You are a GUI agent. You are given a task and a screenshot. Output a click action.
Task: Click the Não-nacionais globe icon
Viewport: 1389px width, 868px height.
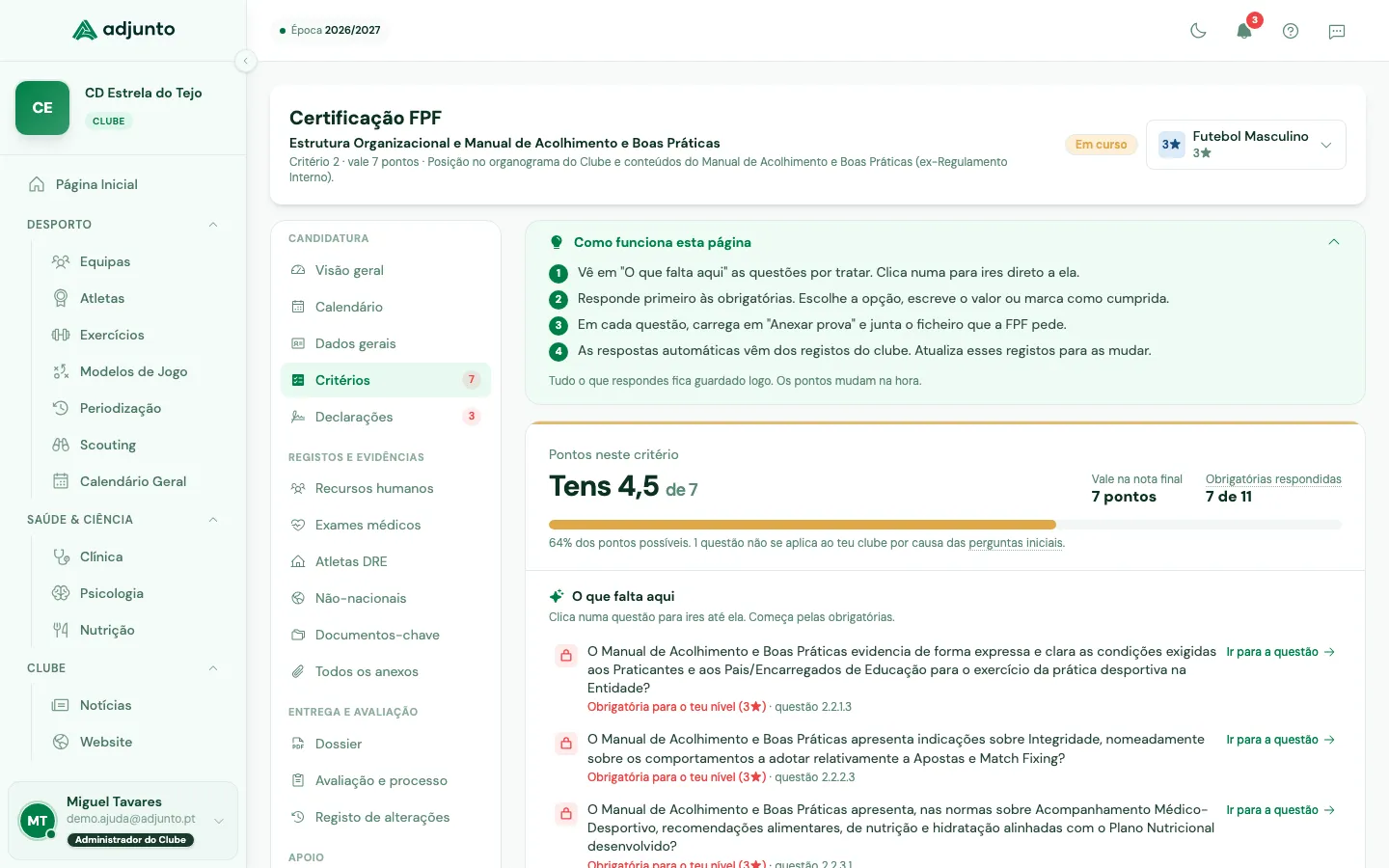coord(298,598)
